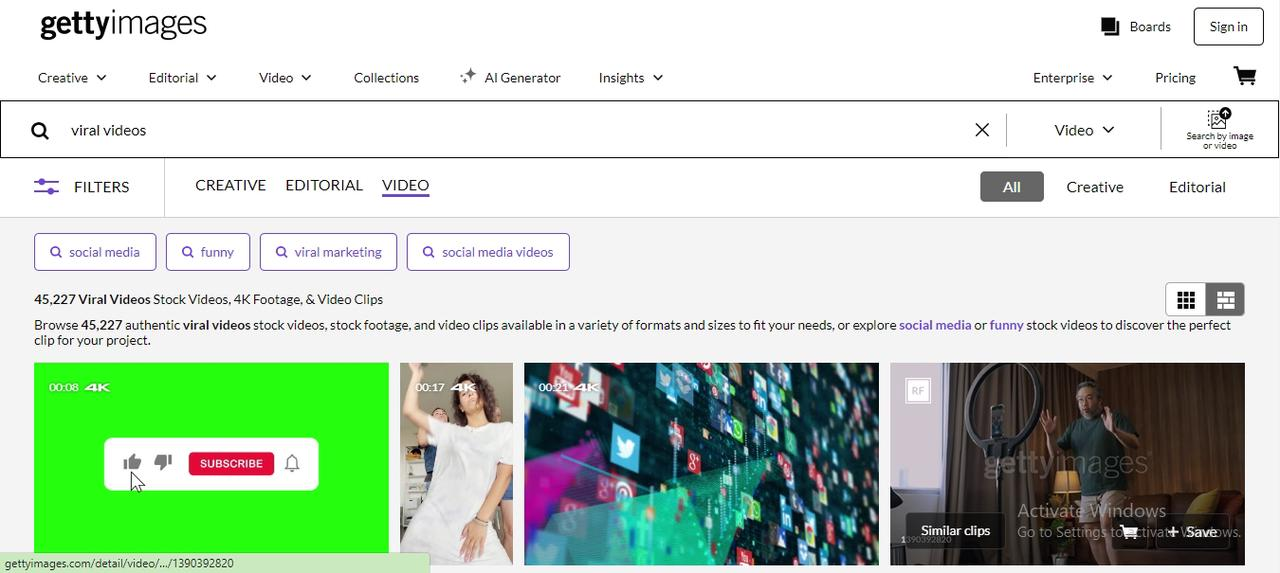The width and height of the screenshot is (1280, 573).
Task: Select the EDITORIAL tab
Action: click(324, 185)
